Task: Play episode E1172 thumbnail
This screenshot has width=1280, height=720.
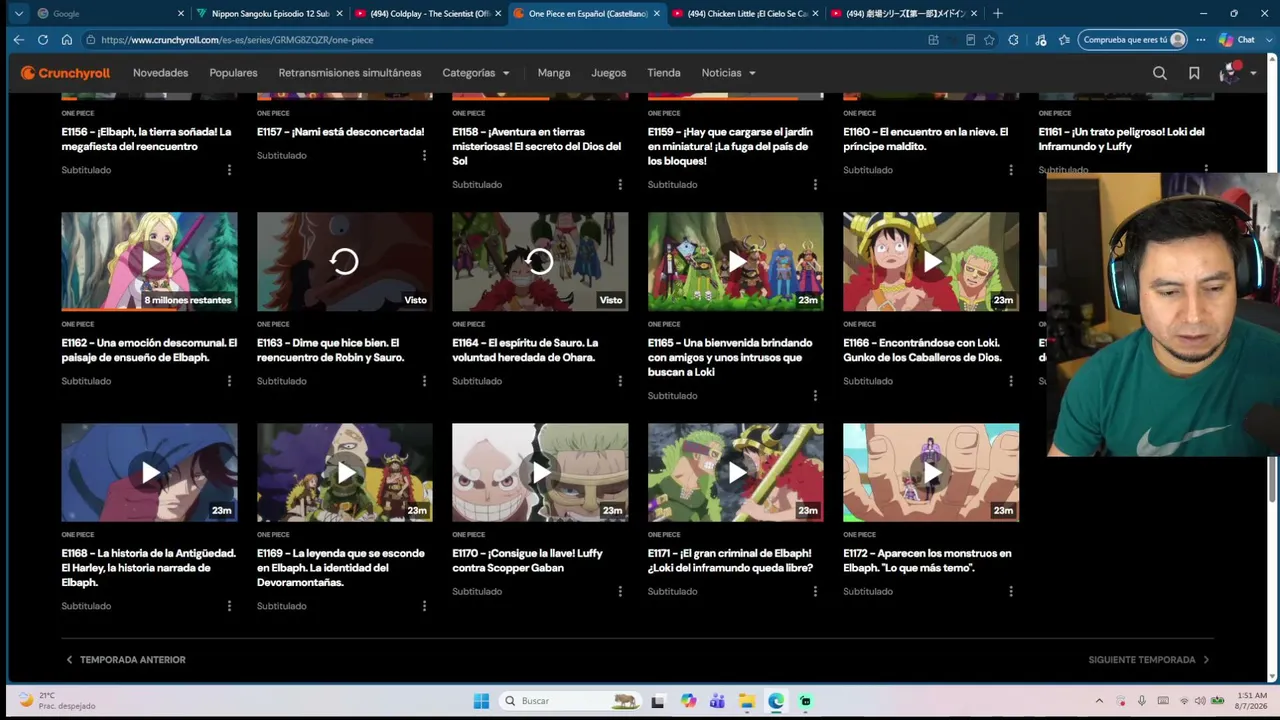Action: coord(931,473)
